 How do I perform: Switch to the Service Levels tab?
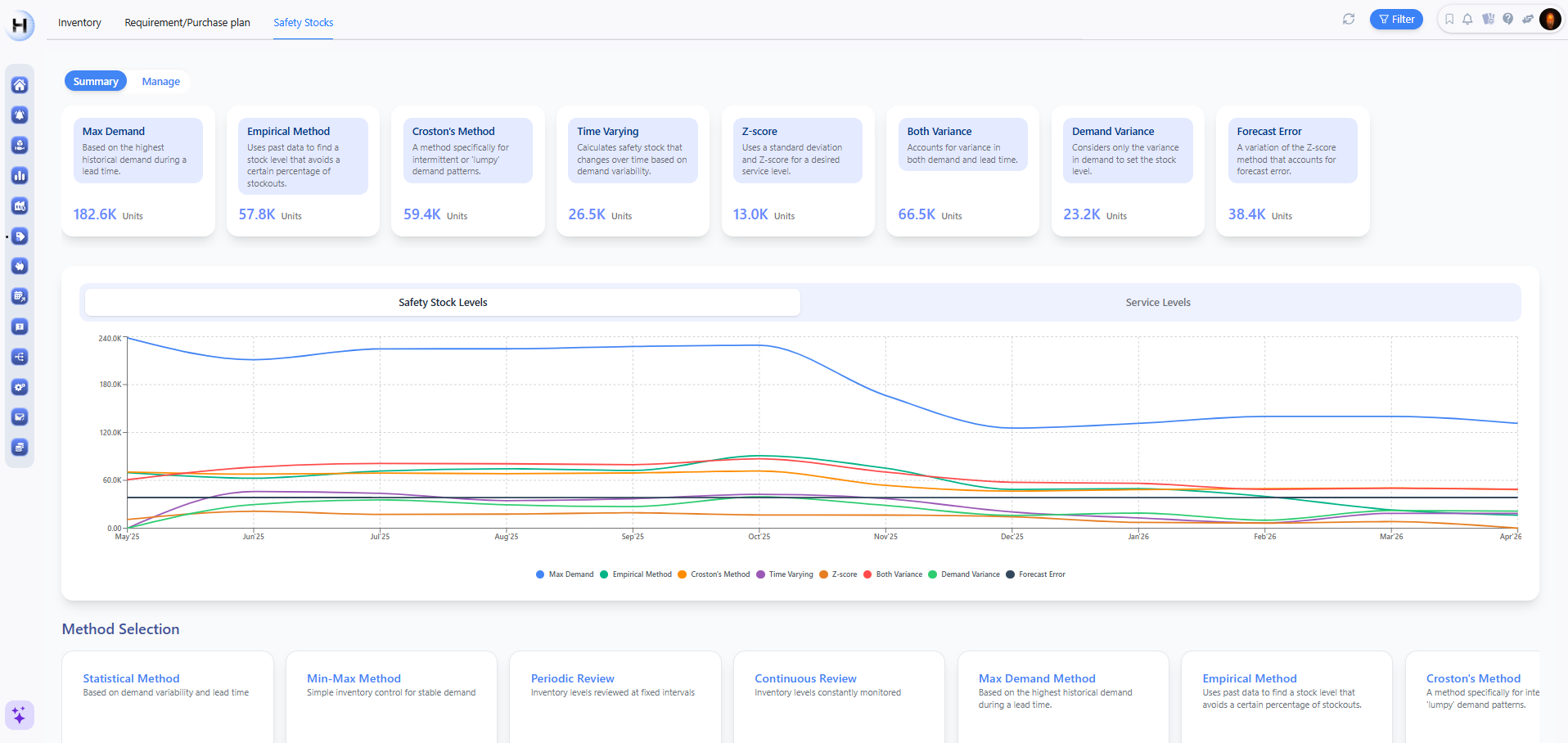[x=1157, y=303]
